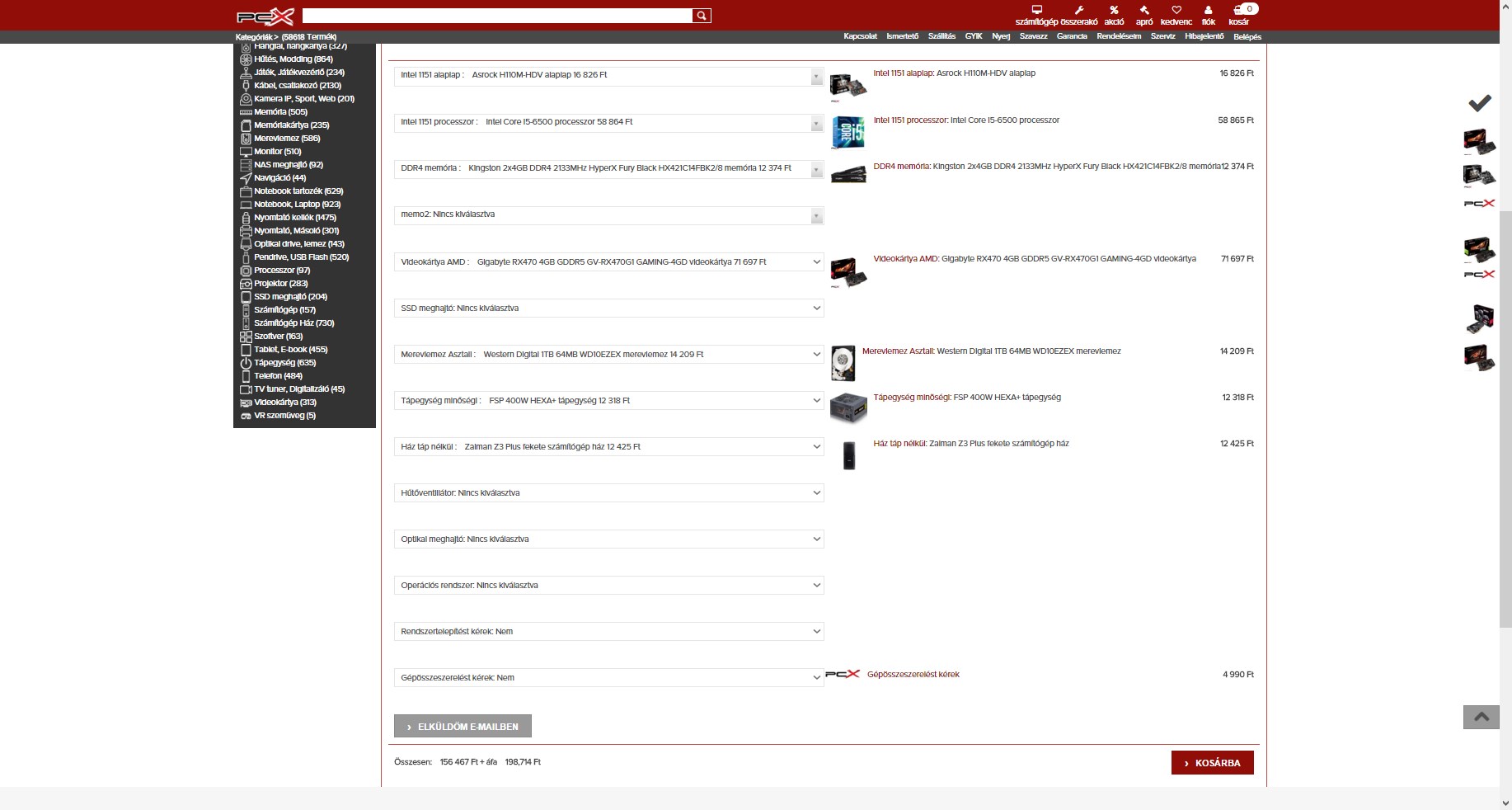The height and width of the screenshot is (810, 1512).
Task: Open the Notebook tartozék (629) category link
Action: pos(298,191)
